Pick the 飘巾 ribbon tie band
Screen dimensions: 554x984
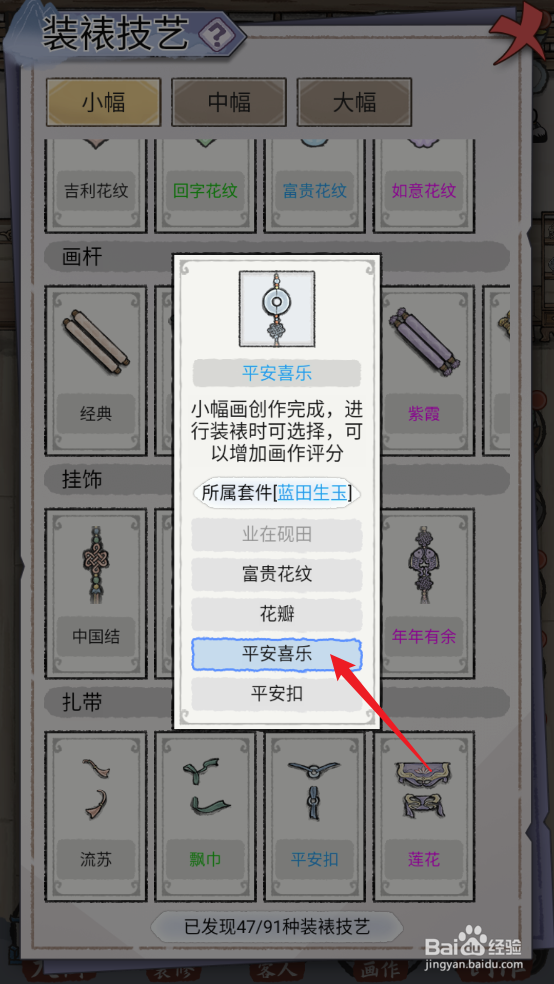coord(205,816)
